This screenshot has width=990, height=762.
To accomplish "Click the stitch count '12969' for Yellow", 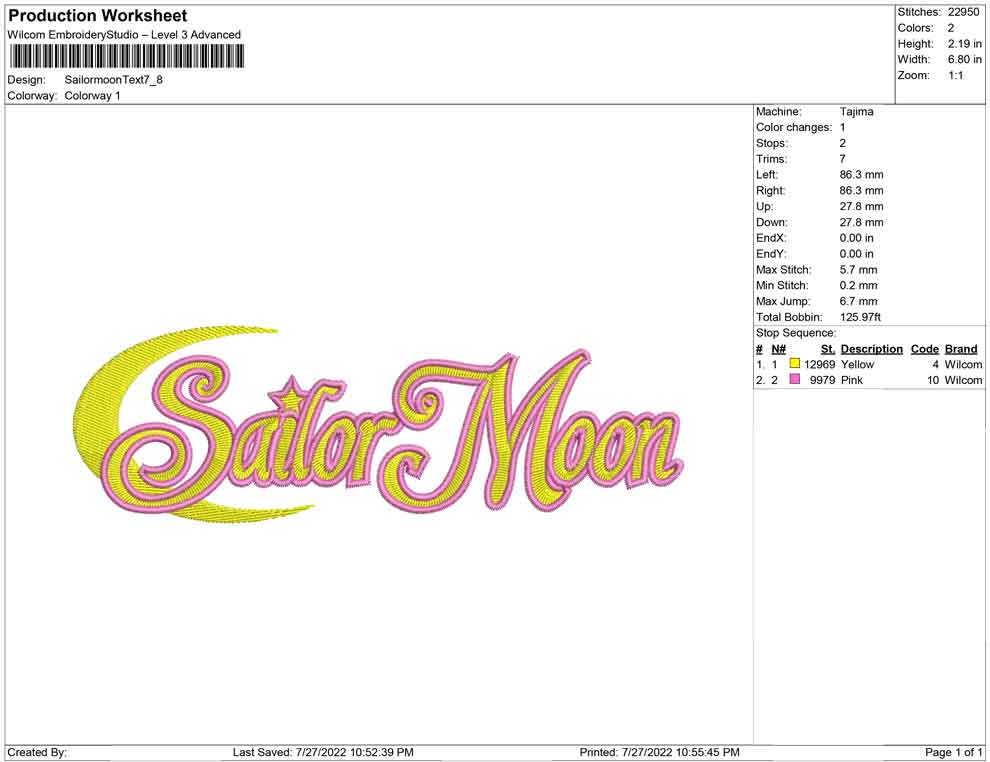I will (x=820, y=364).
